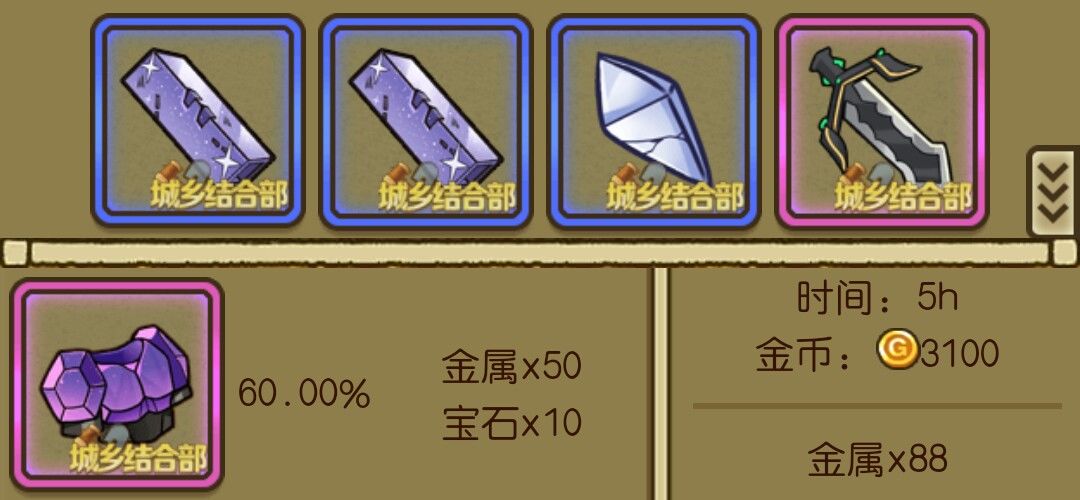Viewport: 1080px width, 500px height.
Task: Click 城乡结合部 label on the purple armor
Action: (x=139, y=459)
